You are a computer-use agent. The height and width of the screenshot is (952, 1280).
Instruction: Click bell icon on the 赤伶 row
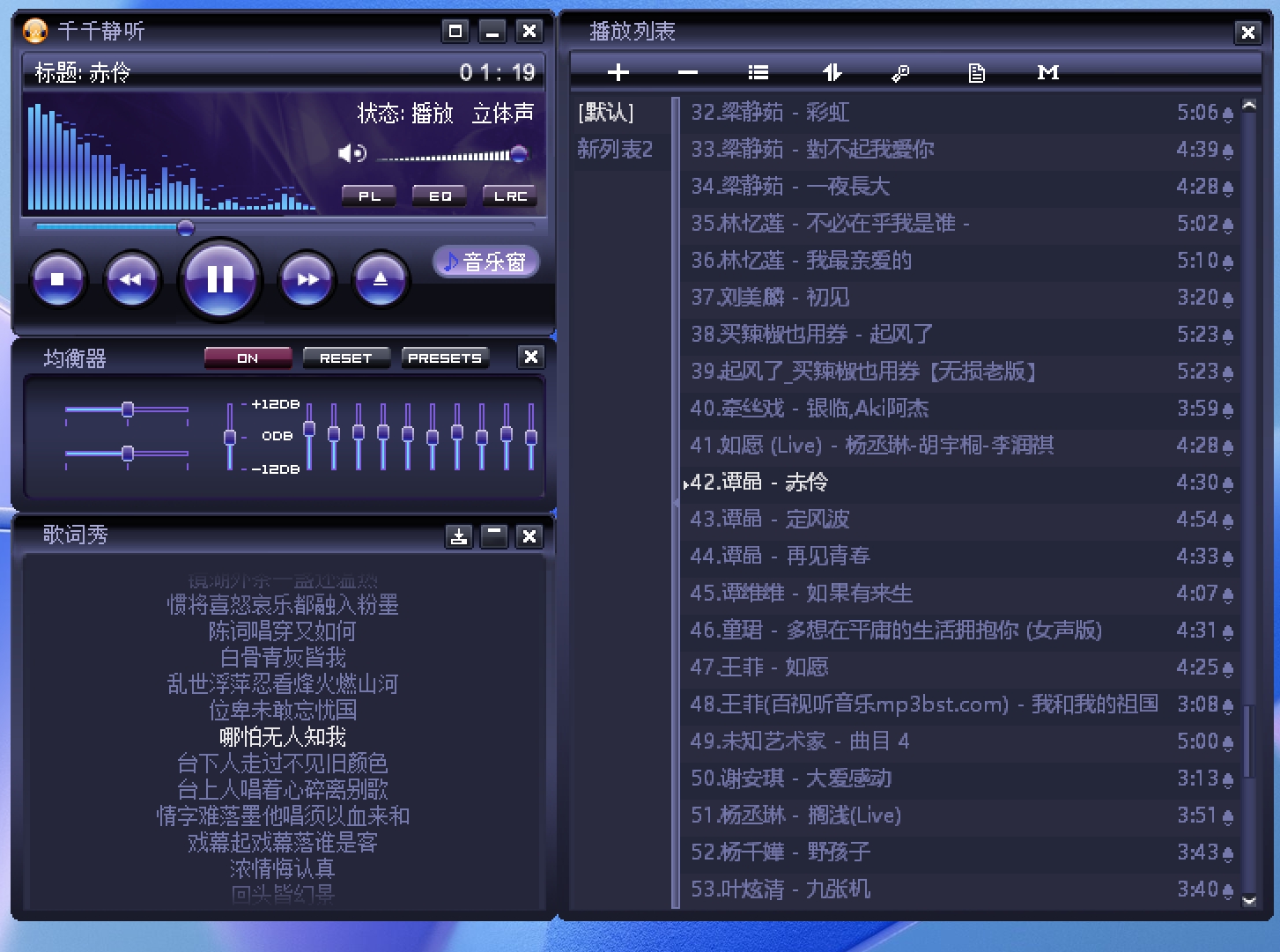[x=1228, y=483]
